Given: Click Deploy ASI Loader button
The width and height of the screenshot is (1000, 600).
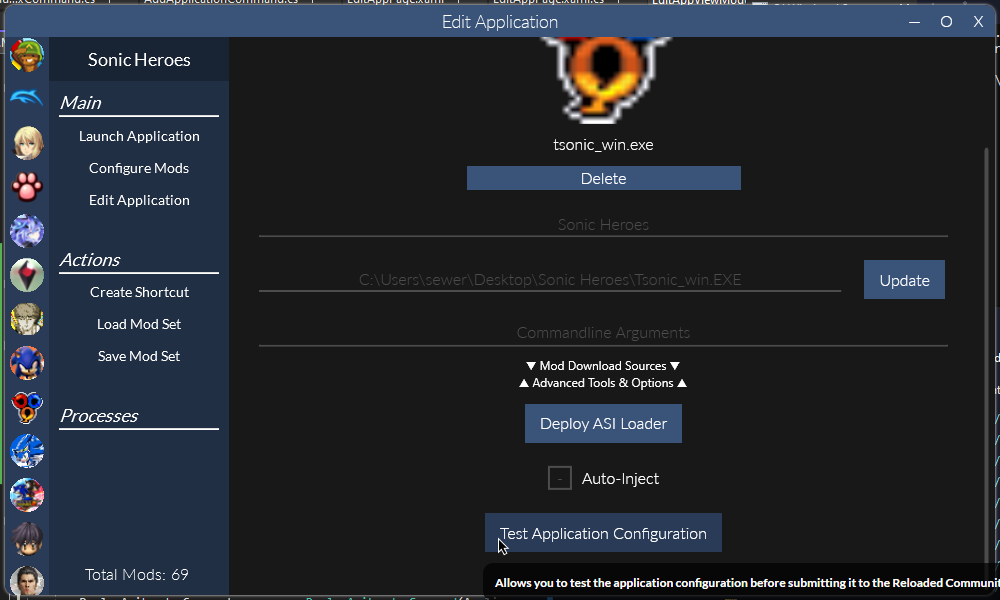Looking at the screenshot, I should 603,423.
